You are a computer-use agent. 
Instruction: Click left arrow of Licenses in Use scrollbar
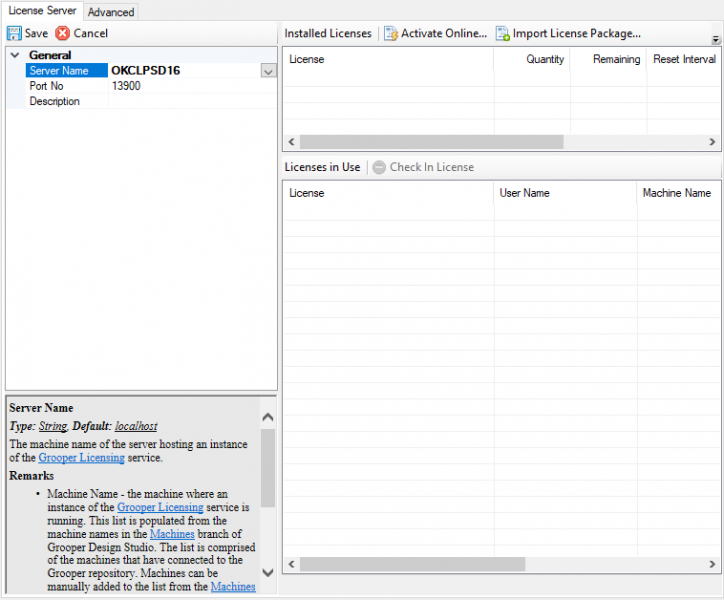tap(291, 564)
